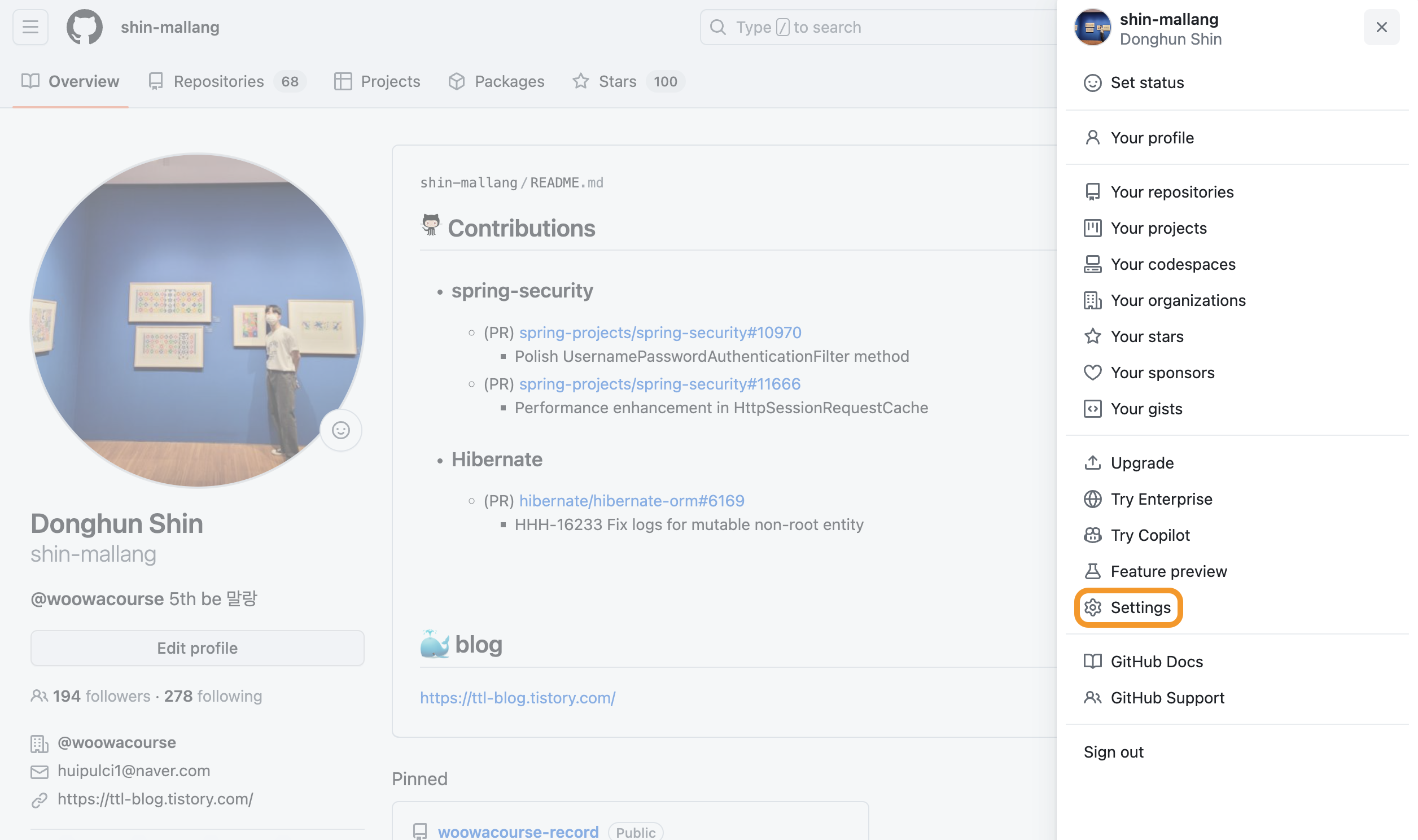The width and height of the screenshot is (1418, 840).
Task: Open the Packages tab
Action: [509, 81]
